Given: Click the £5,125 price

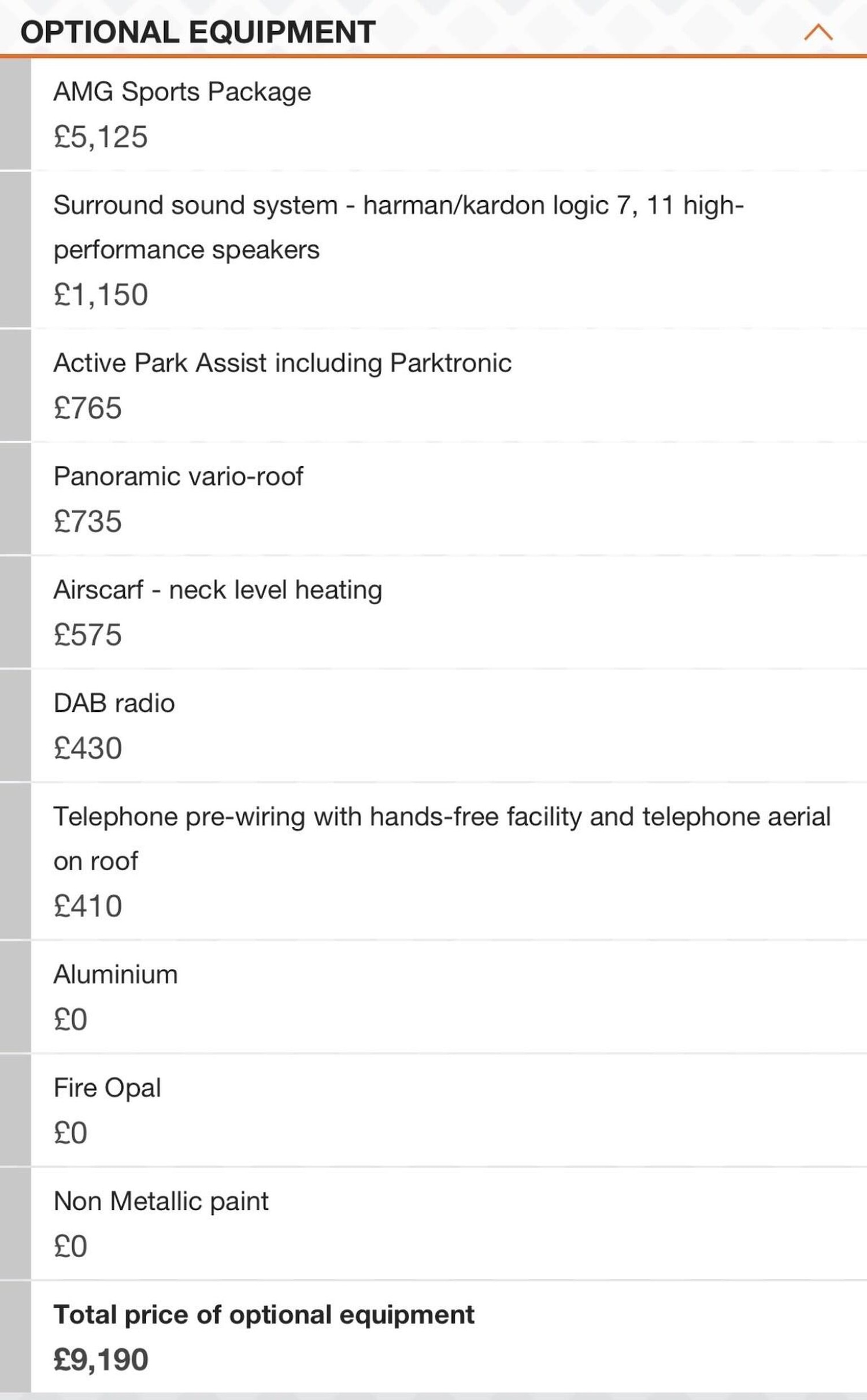Looking at the screenshot, I should 101,137.
